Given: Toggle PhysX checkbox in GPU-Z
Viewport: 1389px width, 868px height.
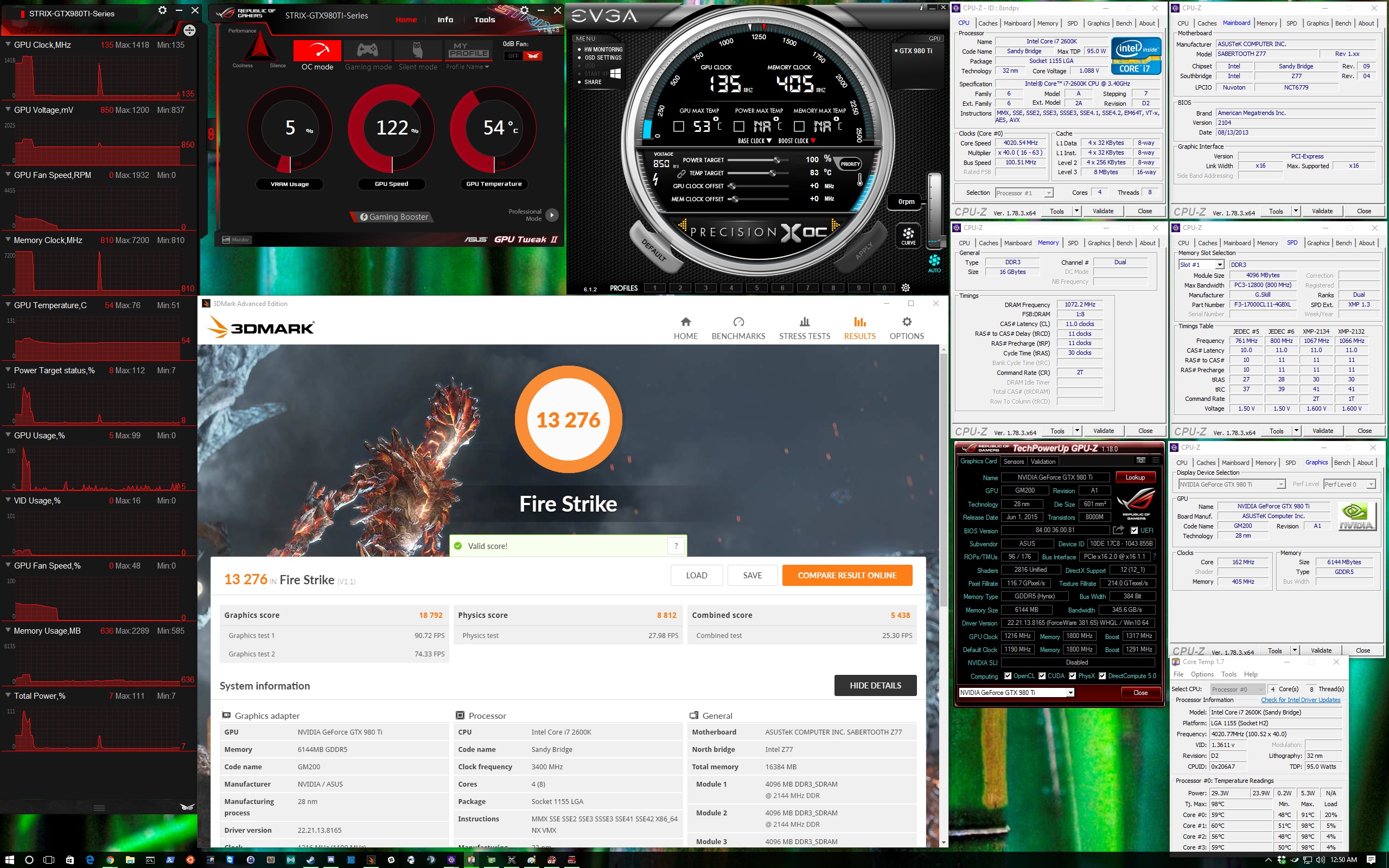Looking at the screenshot, I should click(1072, 676).
